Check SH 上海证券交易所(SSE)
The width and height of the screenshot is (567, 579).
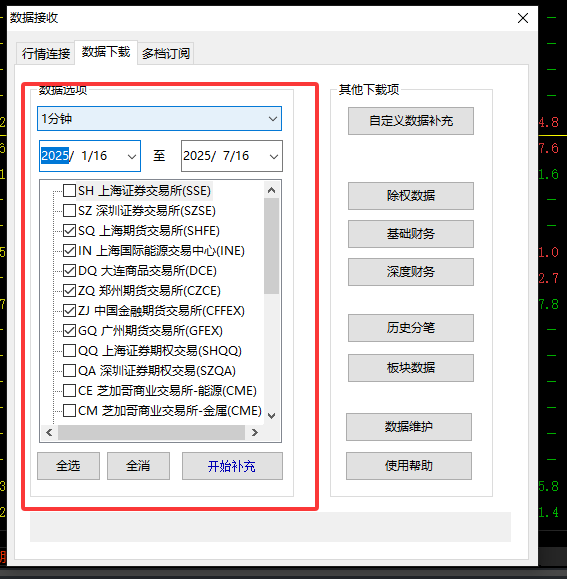[x=69, y=191]
